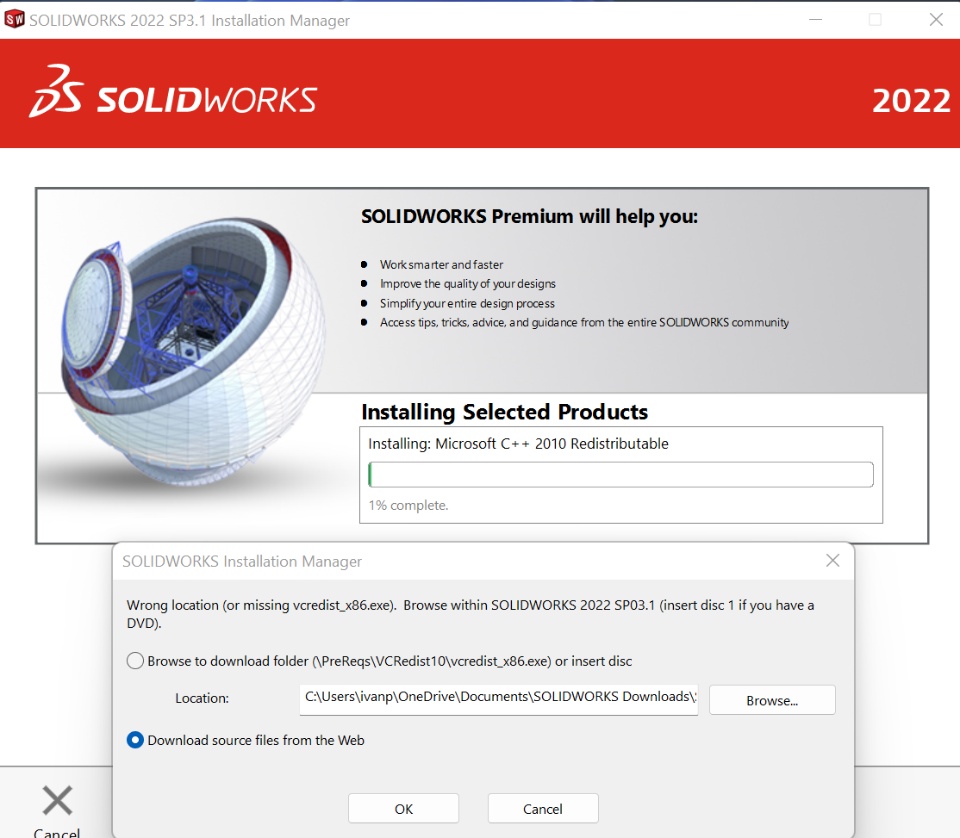Screen dimensions: 960x838
Task: Click the disabled maximize window button
Action: click(875, 20)
